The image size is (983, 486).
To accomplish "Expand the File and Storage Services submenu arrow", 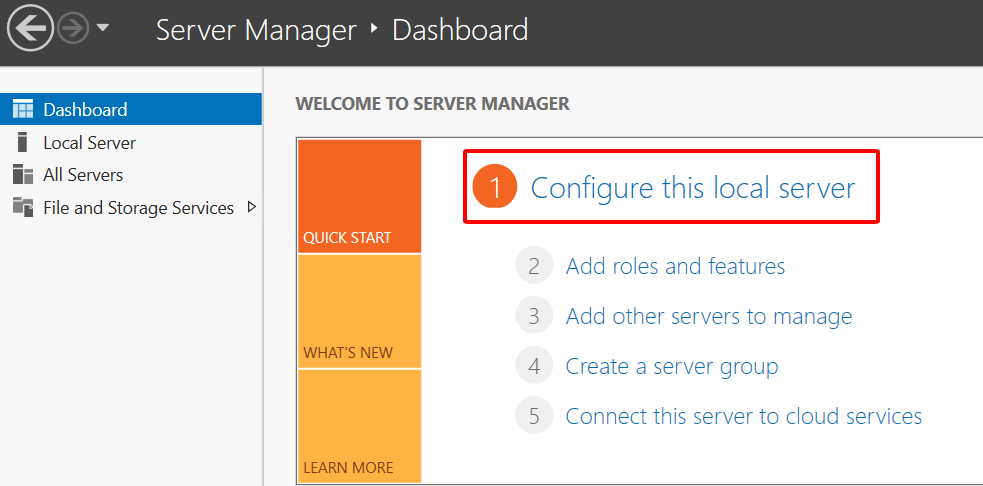I will pyautogui.click(x=251, y=207).
